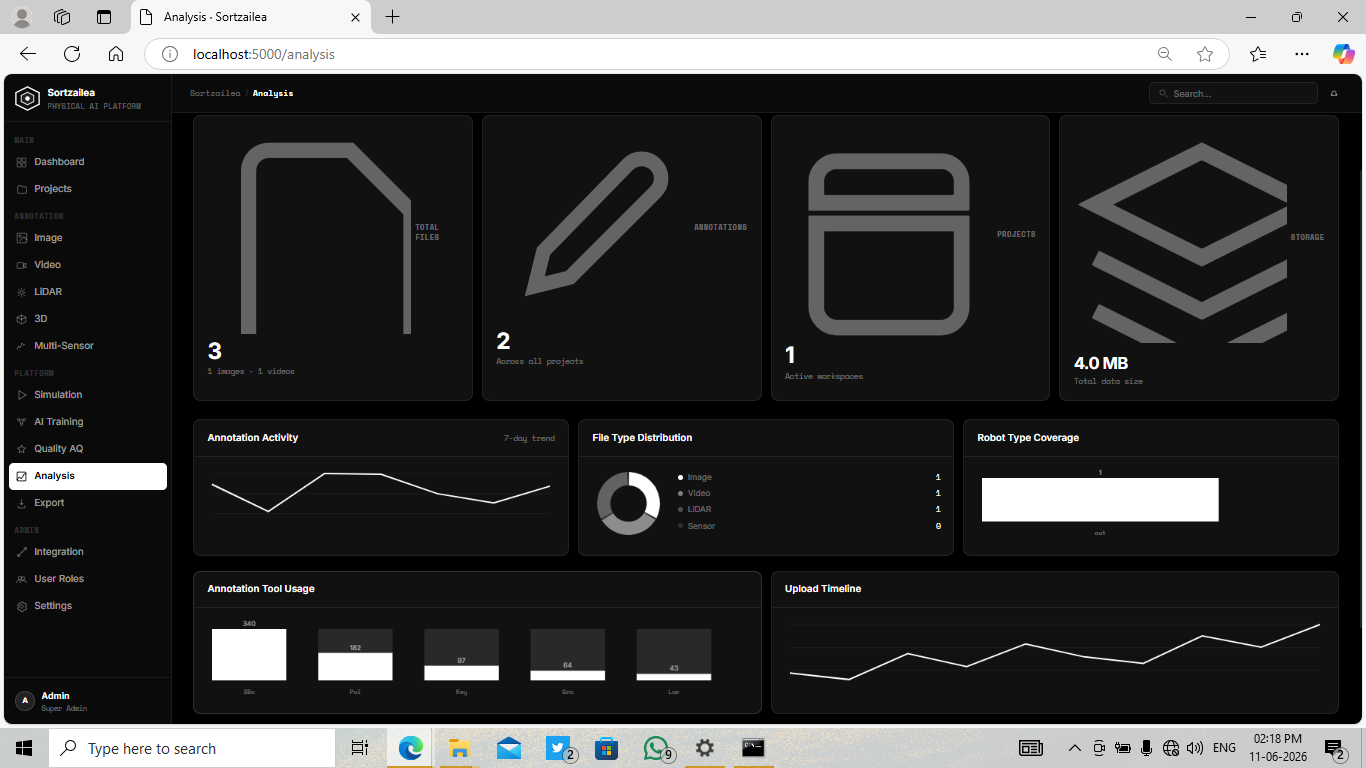Open the LiDAR annotation icon

[22, 292]
